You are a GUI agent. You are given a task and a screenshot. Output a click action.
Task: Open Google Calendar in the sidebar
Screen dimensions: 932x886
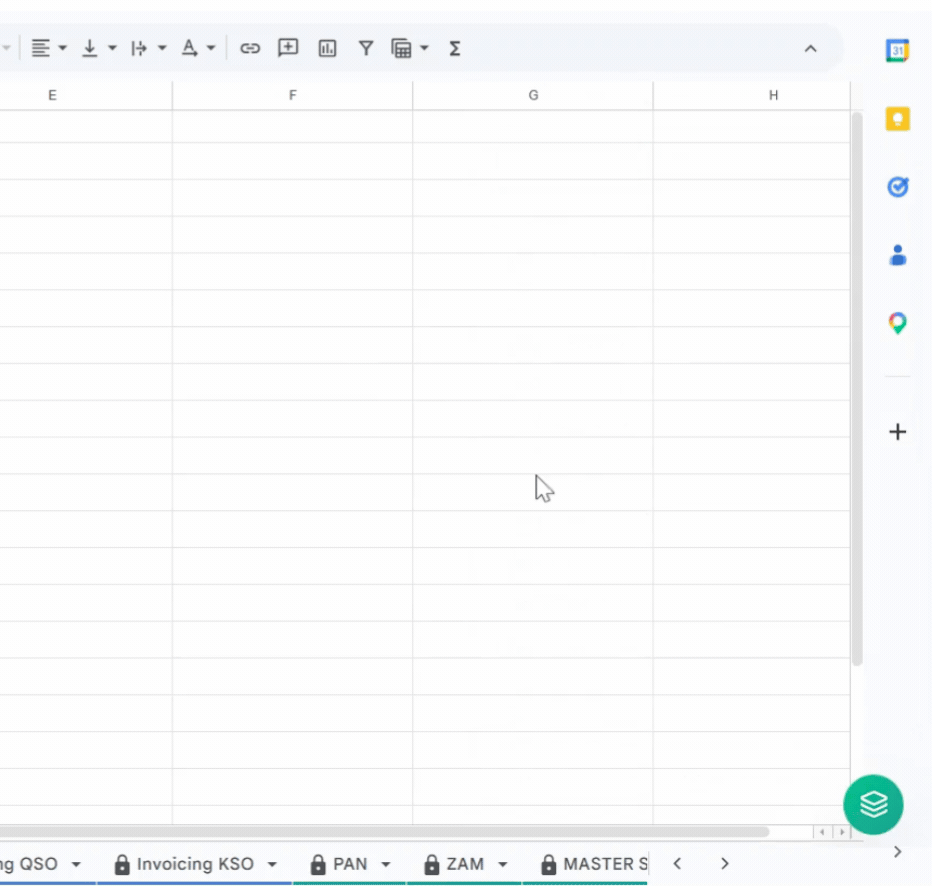tap(897, 49)
